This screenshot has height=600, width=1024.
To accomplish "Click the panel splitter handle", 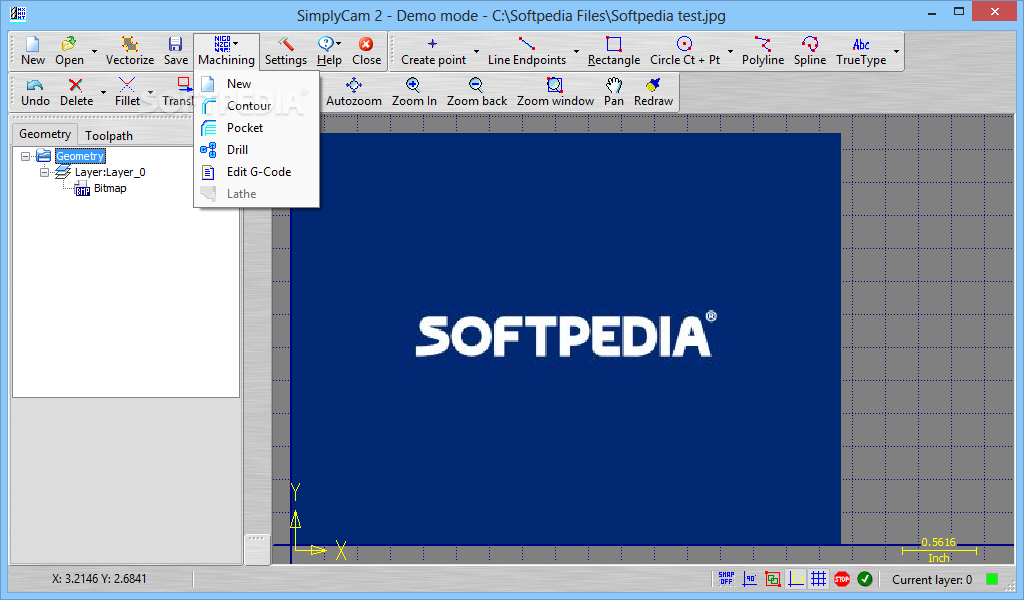I will [257, 549].
